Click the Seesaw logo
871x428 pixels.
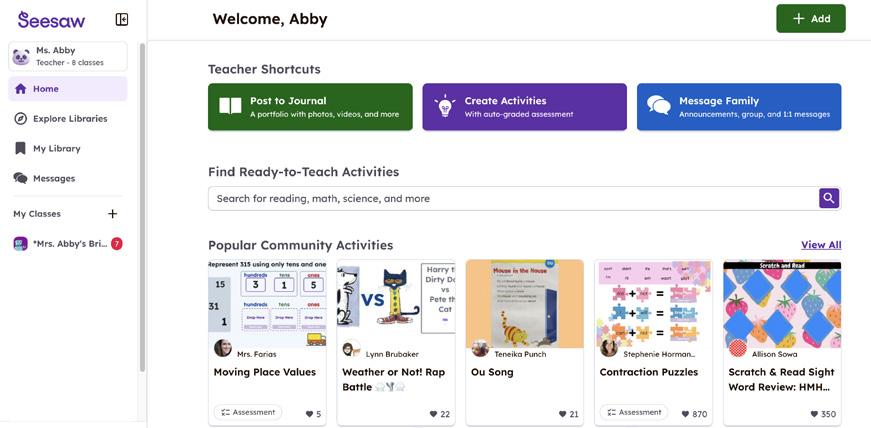click(x=49, y=19)
